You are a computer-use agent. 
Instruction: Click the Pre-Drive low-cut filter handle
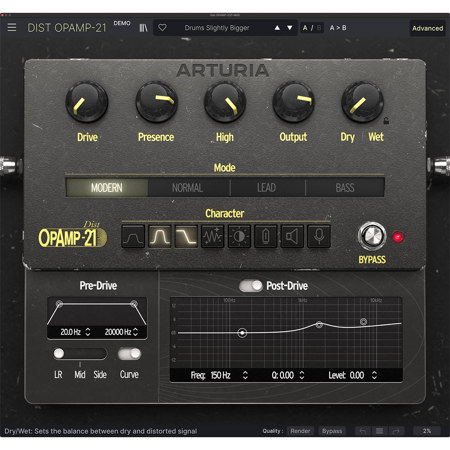59,304
